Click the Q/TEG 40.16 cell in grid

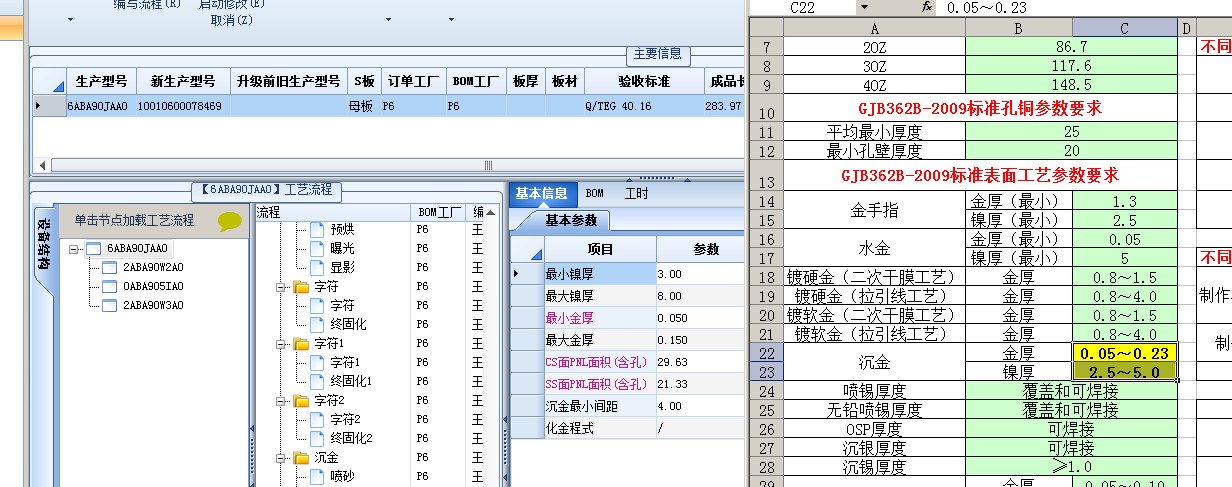643,105
